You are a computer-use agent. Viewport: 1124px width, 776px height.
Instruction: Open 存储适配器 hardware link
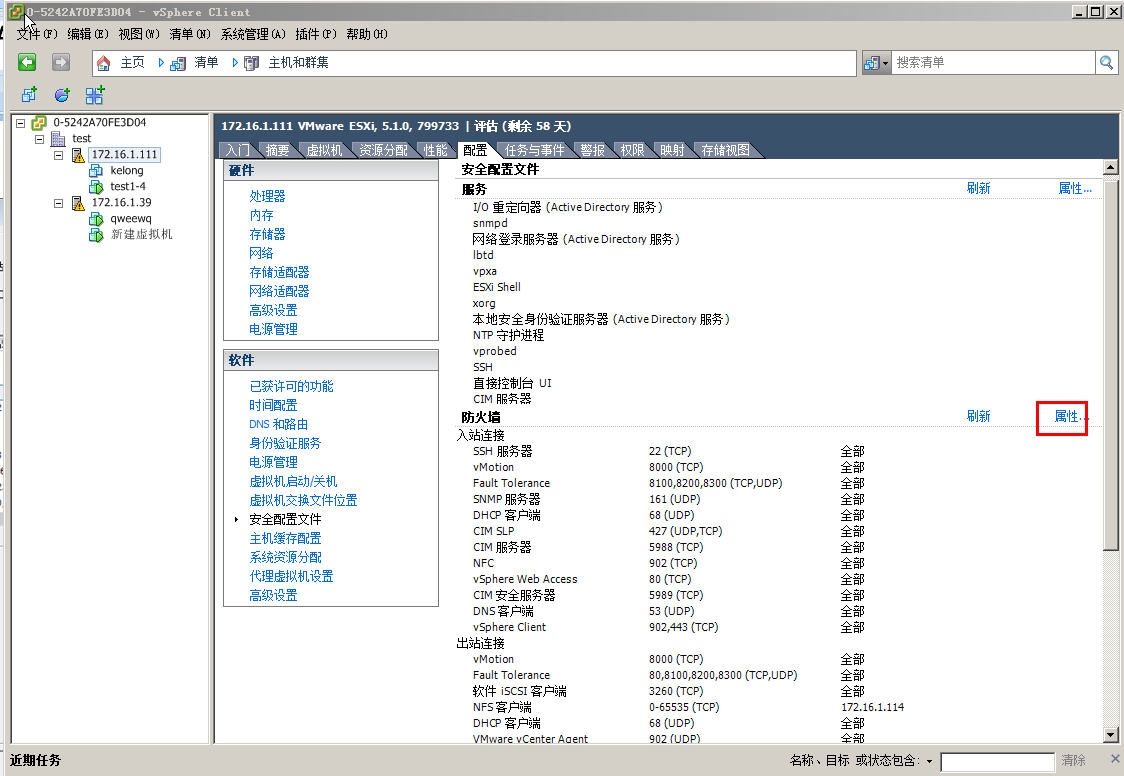coord(280,272)
